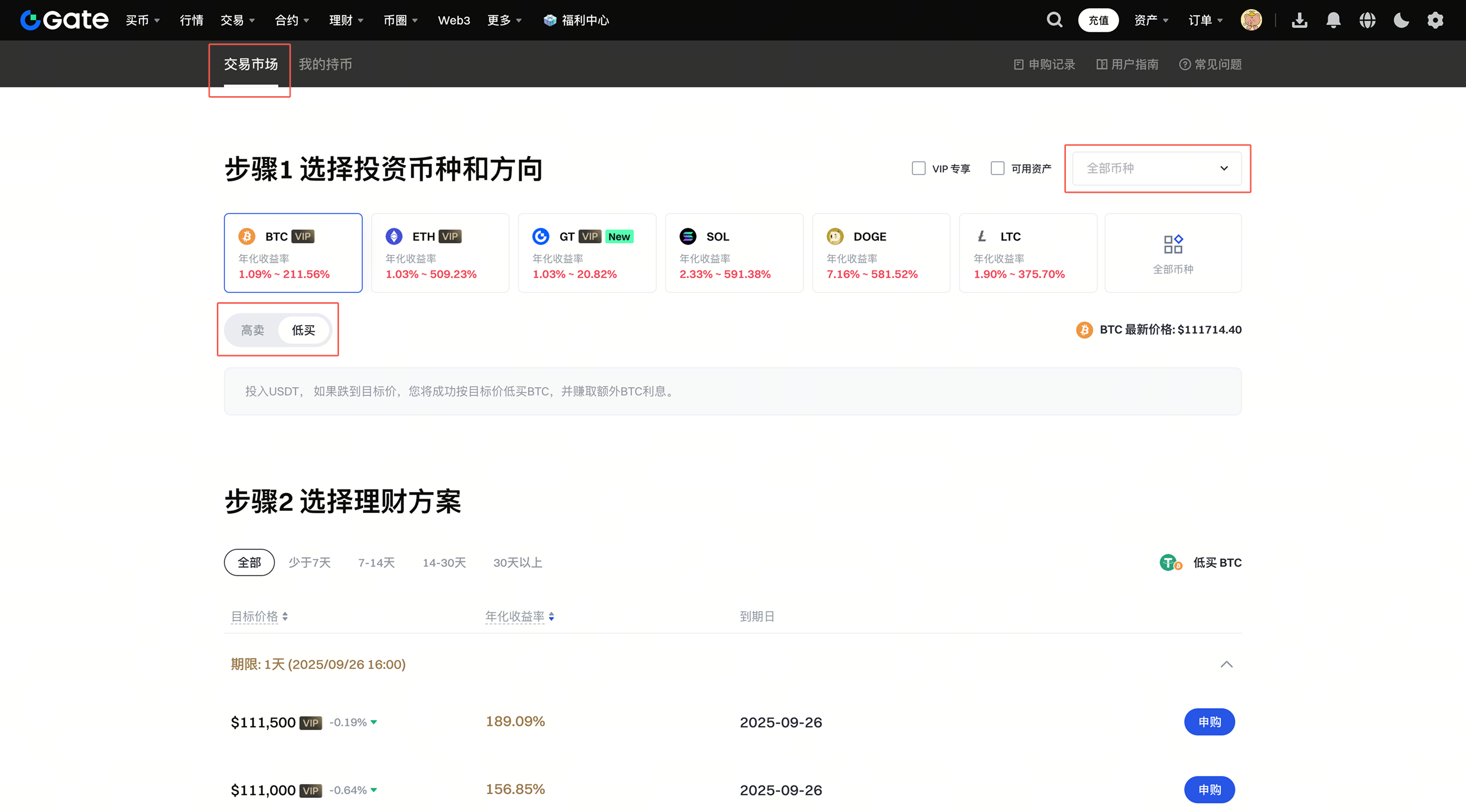Select the 全部币种 grid icon card
The height and width of the screenshot is (812, 1466).
point(1172,253)
